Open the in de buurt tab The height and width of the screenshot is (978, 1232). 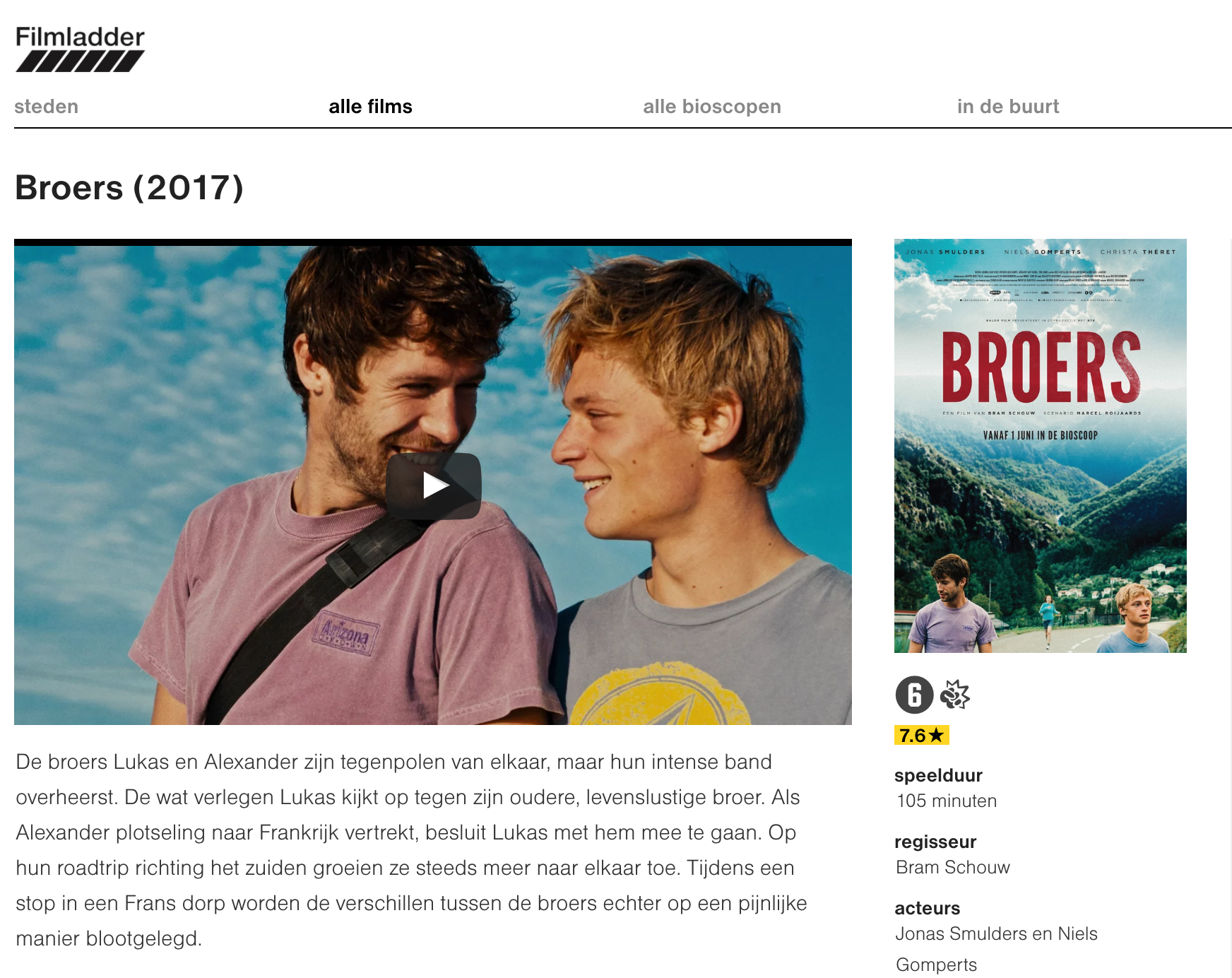coord(1008,107)
